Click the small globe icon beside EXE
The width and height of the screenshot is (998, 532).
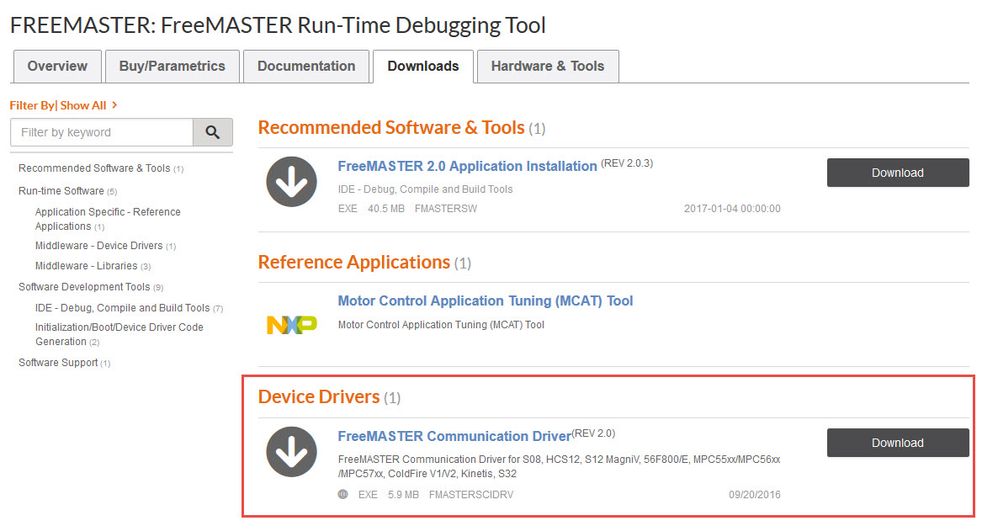click(x=343, y=494)
